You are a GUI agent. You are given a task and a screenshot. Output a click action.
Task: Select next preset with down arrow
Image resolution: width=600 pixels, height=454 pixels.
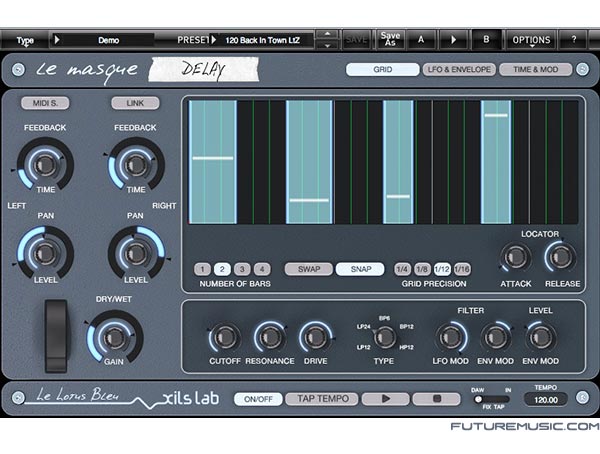[327, 45]
